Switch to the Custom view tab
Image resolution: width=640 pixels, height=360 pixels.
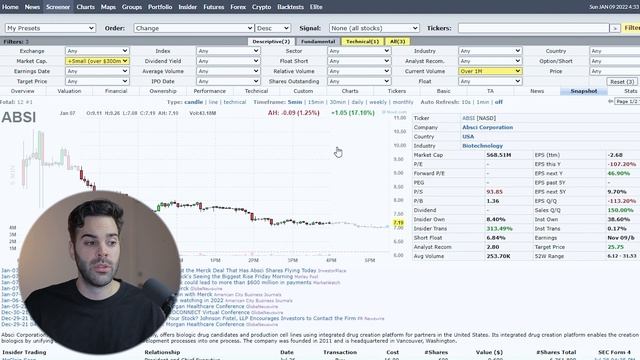303,91
